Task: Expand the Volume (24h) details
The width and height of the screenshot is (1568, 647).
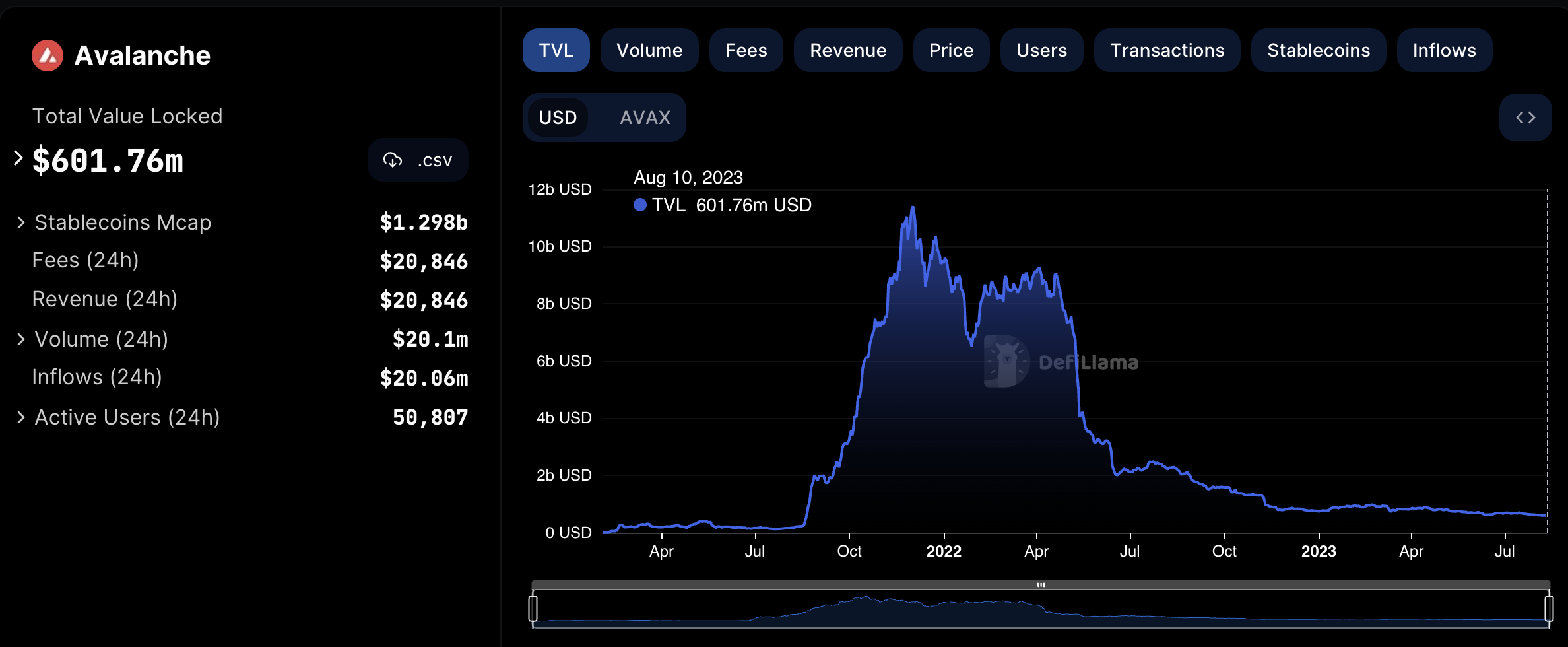Action: 21,339
